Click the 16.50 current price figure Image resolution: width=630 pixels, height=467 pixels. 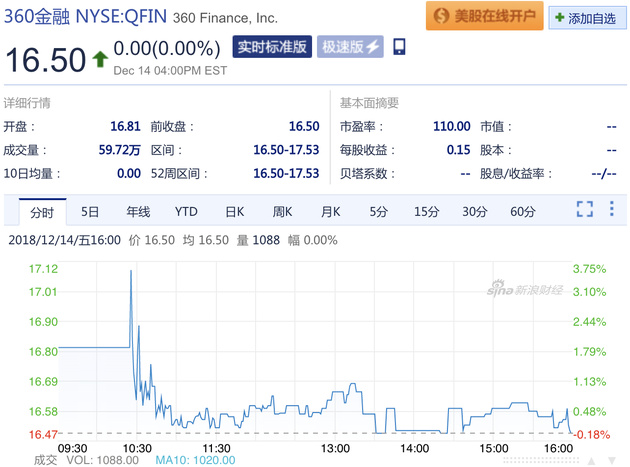point(45,60)
